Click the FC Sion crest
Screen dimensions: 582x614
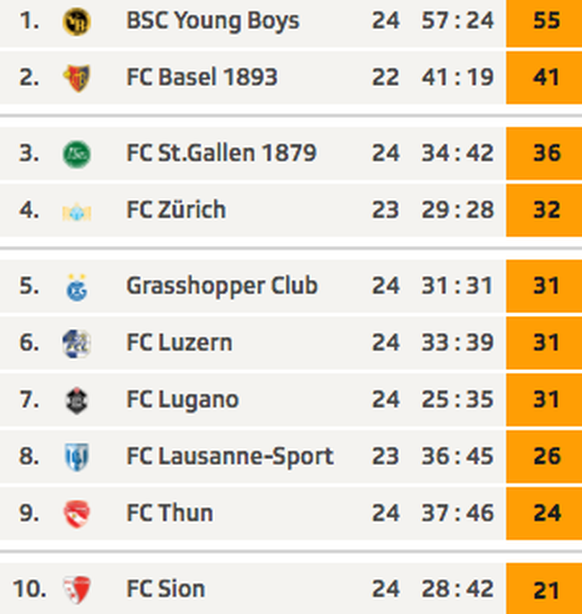(77, 590)
